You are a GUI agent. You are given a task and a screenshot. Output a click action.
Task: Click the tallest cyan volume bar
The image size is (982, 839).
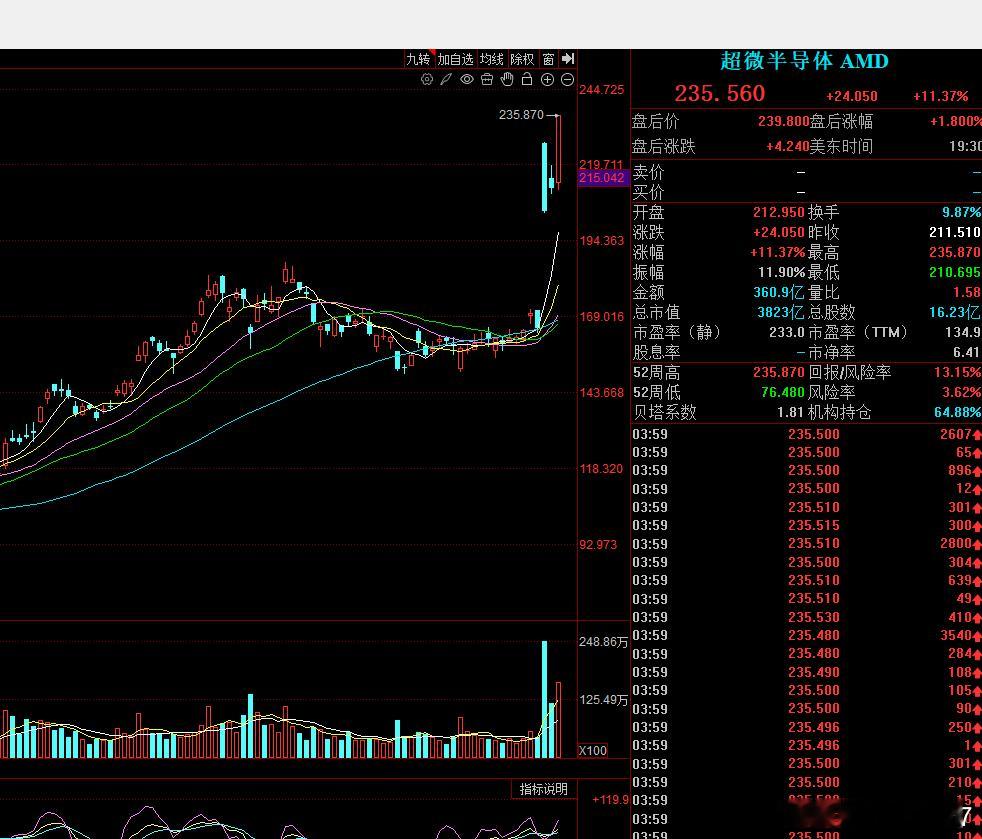point(544,699)
